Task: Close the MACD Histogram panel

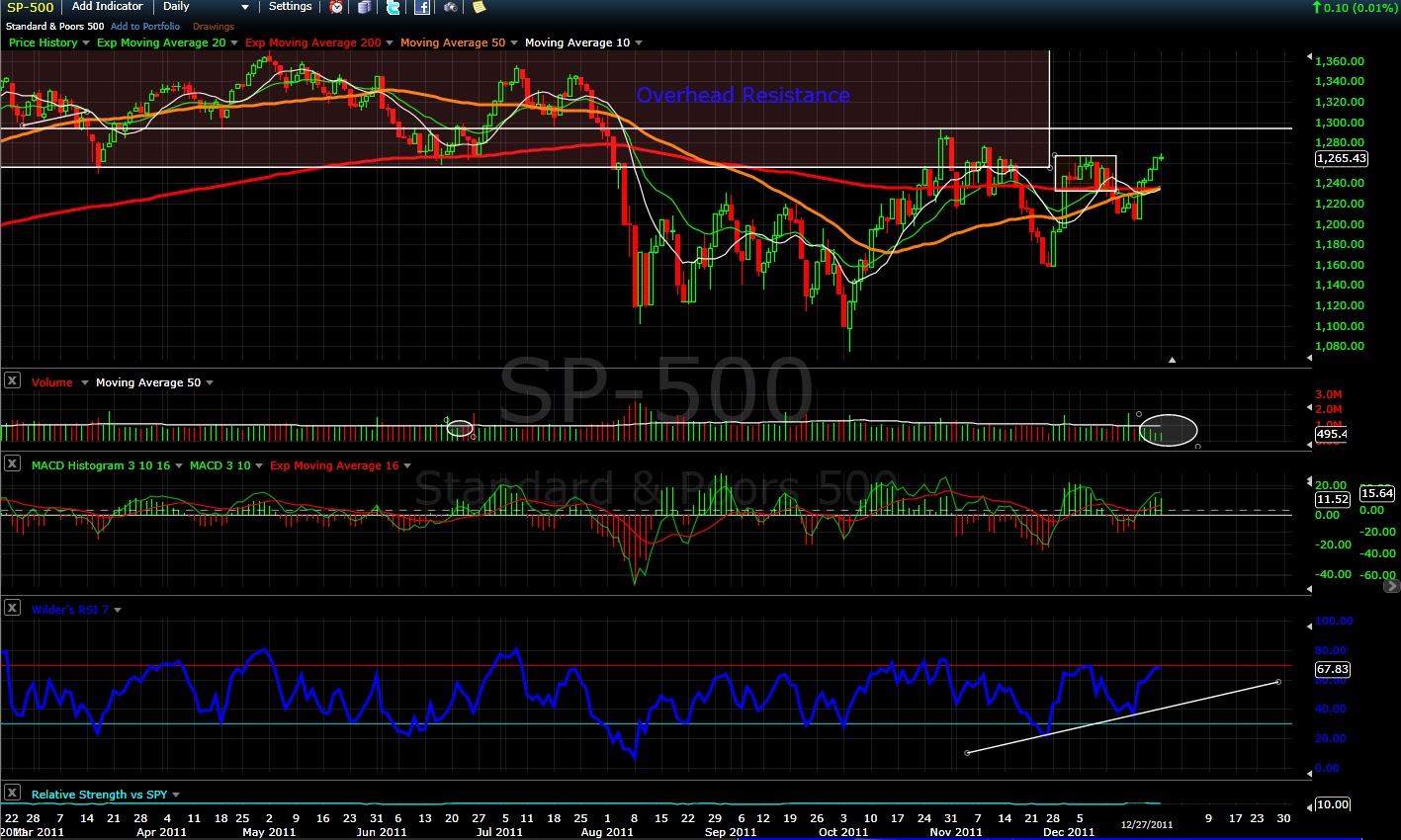Action: coord(13,463)
